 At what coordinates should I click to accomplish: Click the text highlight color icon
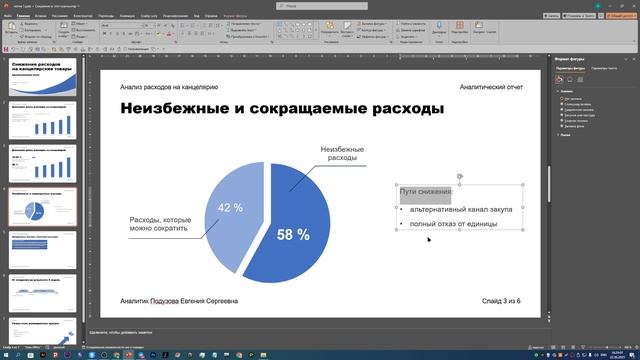158,34
